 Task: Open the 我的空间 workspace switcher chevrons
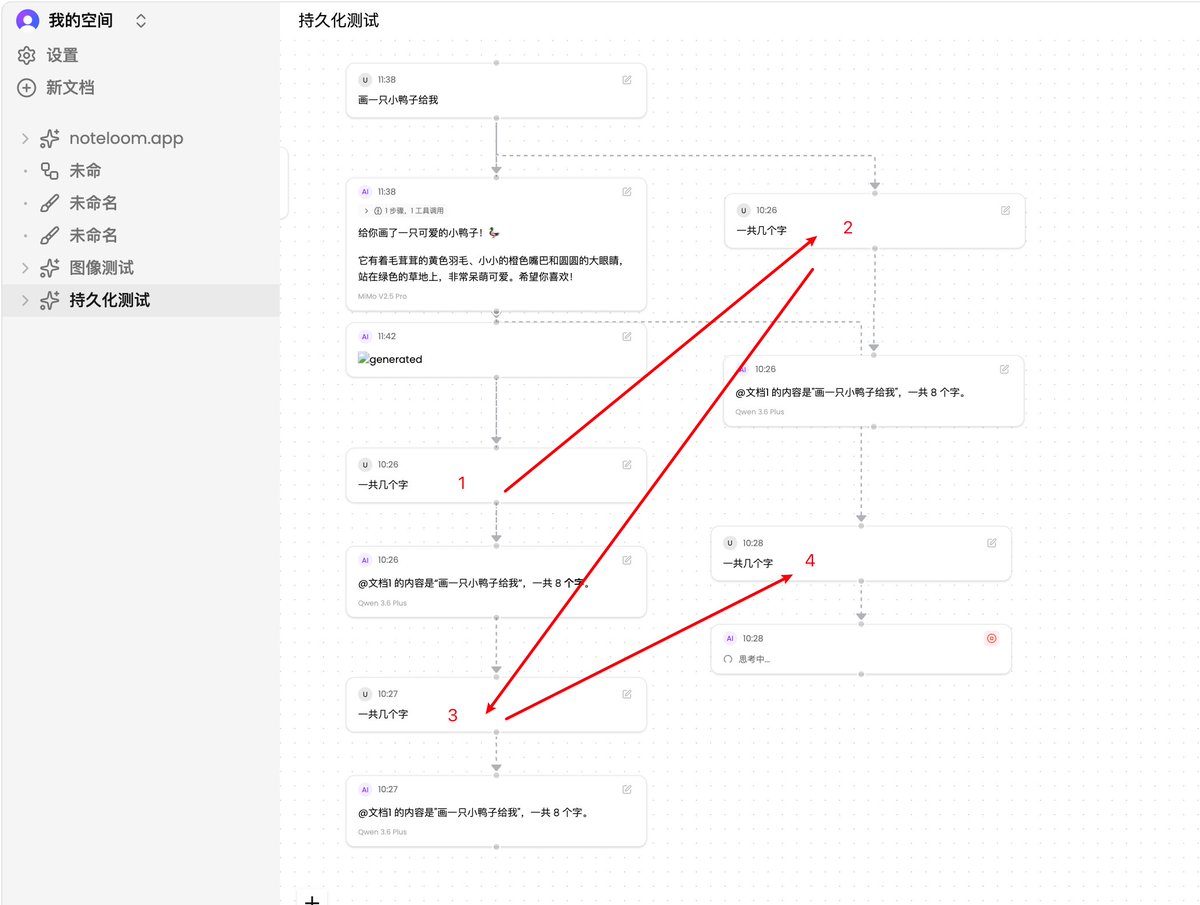141,20
